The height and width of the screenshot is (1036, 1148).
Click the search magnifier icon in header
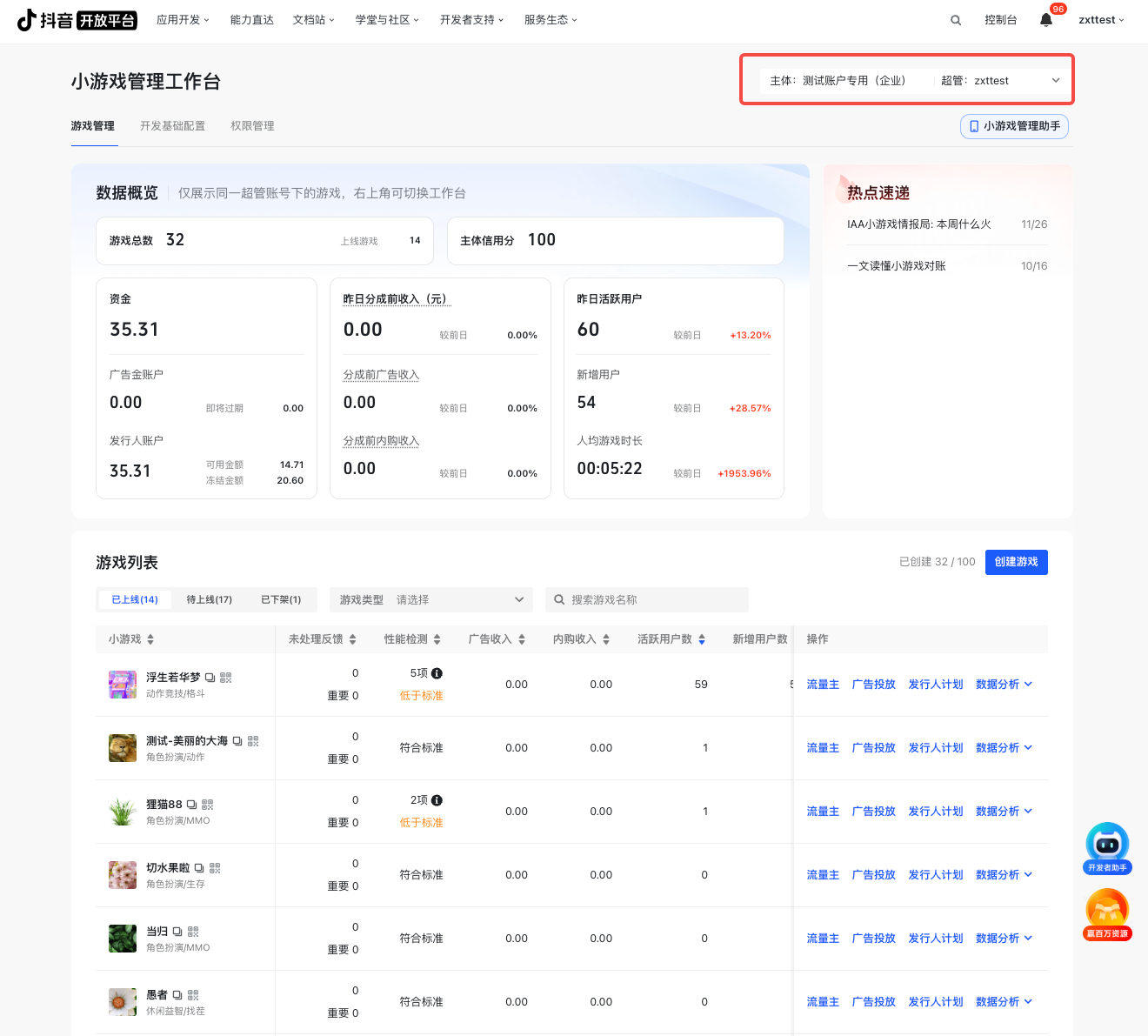click(956, 20)
